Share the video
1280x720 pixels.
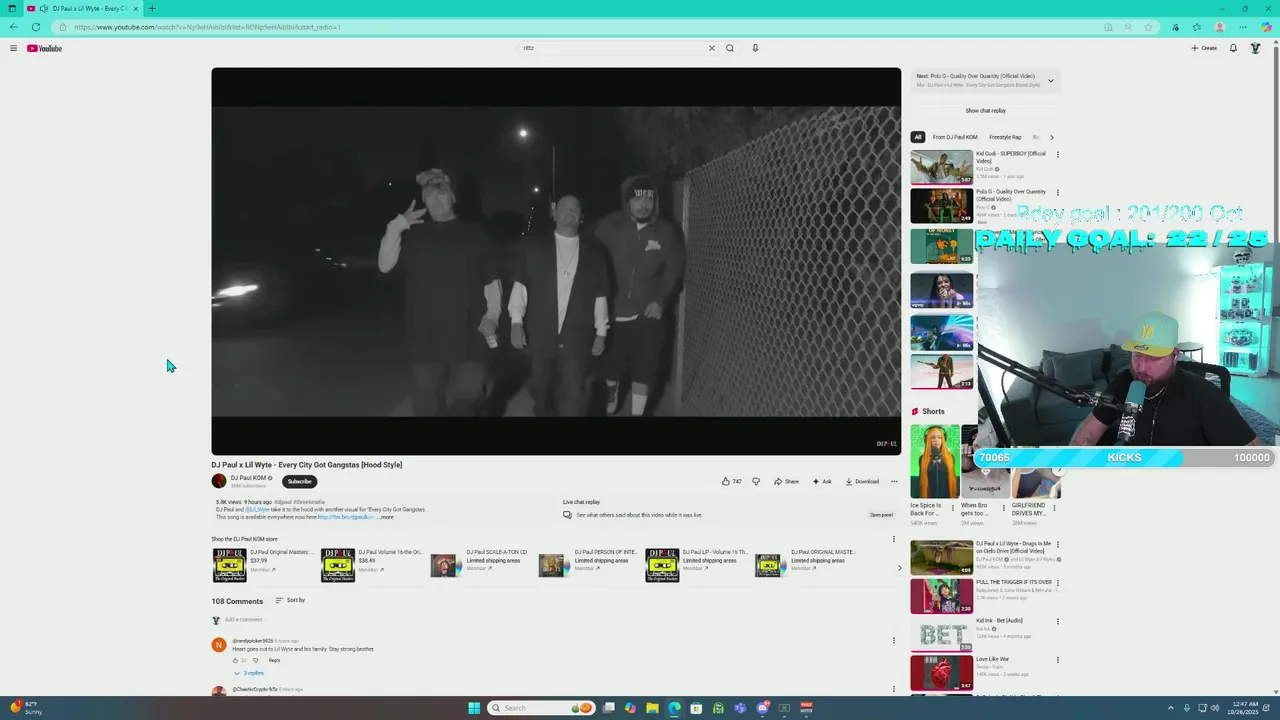[x=786, y=481]
